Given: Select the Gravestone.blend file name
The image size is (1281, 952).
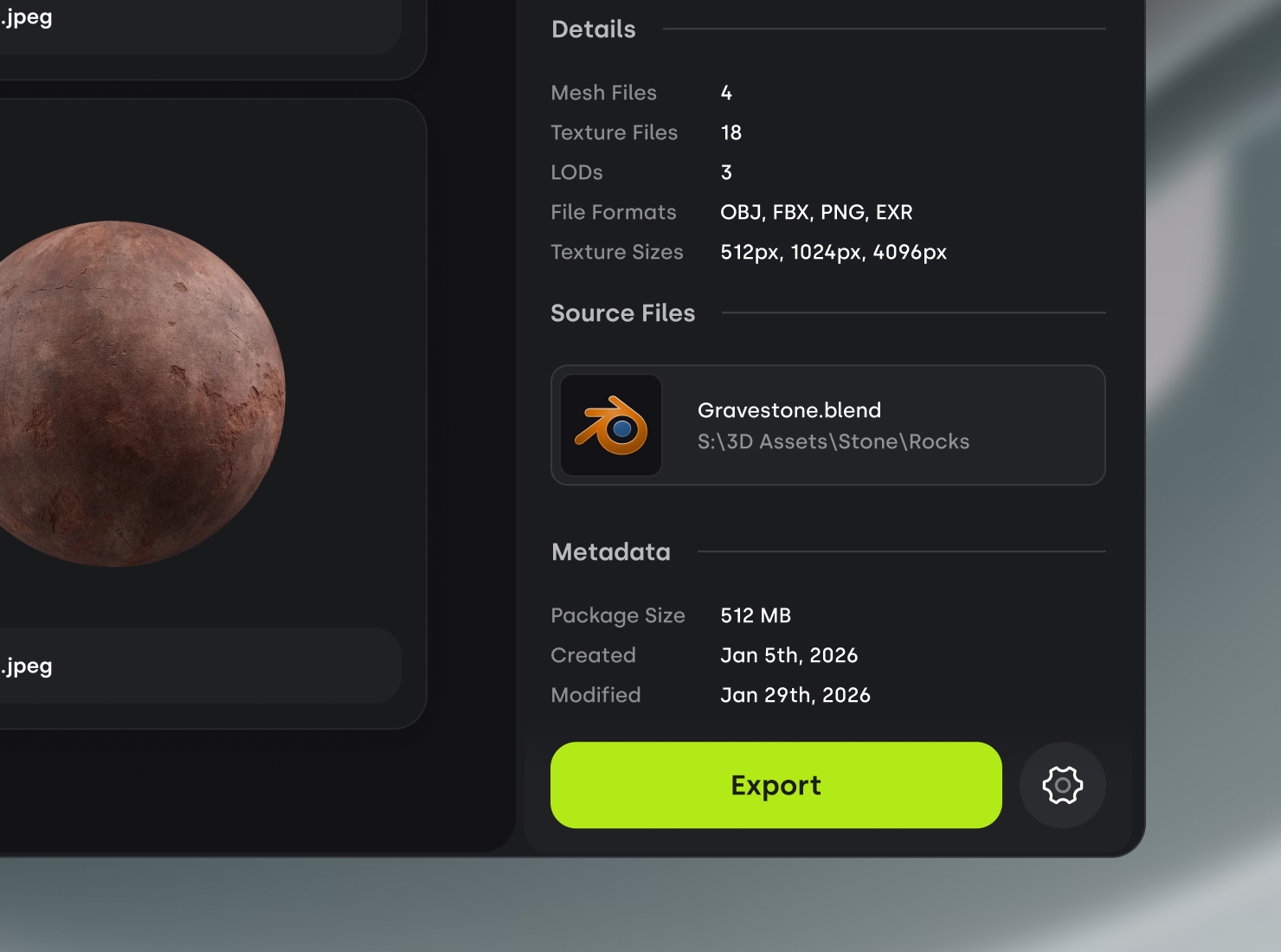Looking at the screenshot, I should click(x=789, y=410).
